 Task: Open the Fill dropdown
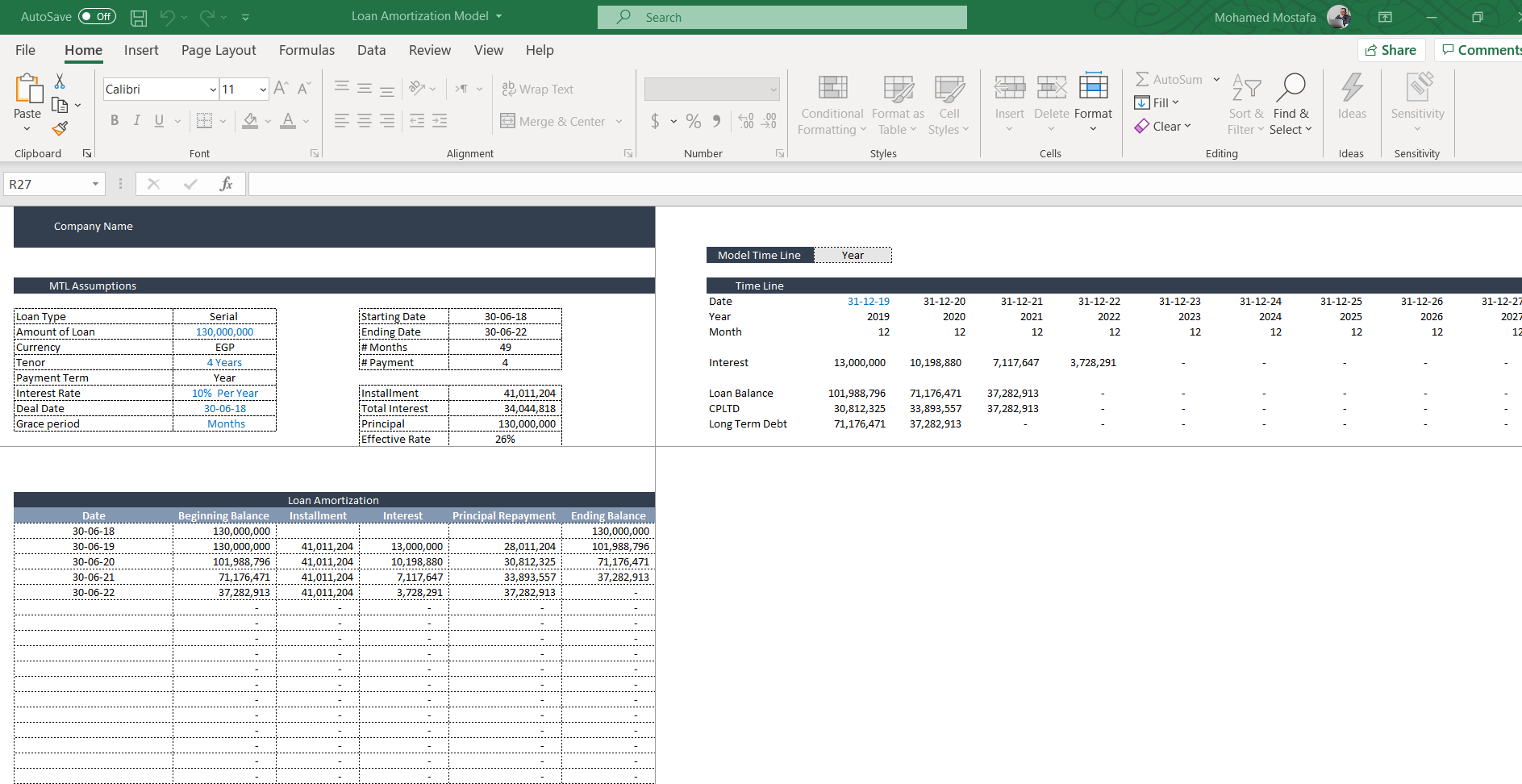pyautogui.click(x=1157, y=102)
